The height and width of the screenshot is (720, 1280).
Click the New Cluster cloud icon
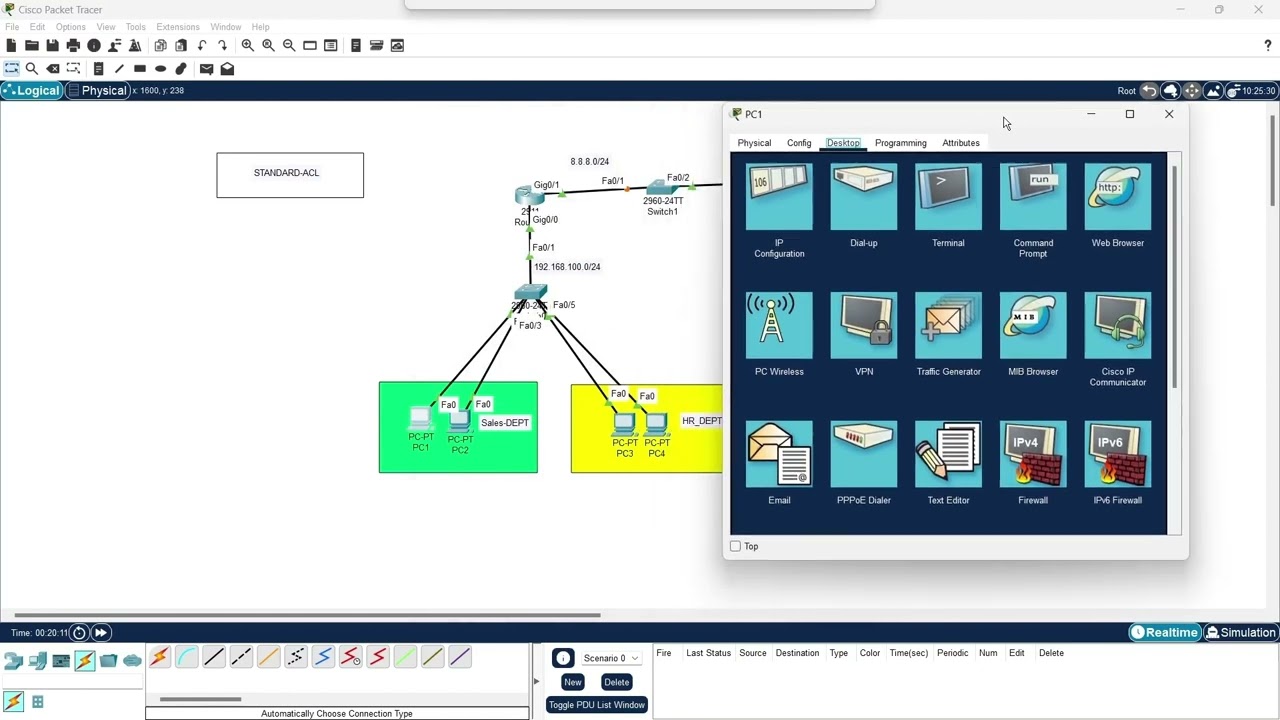click(x=1170, y=91)
